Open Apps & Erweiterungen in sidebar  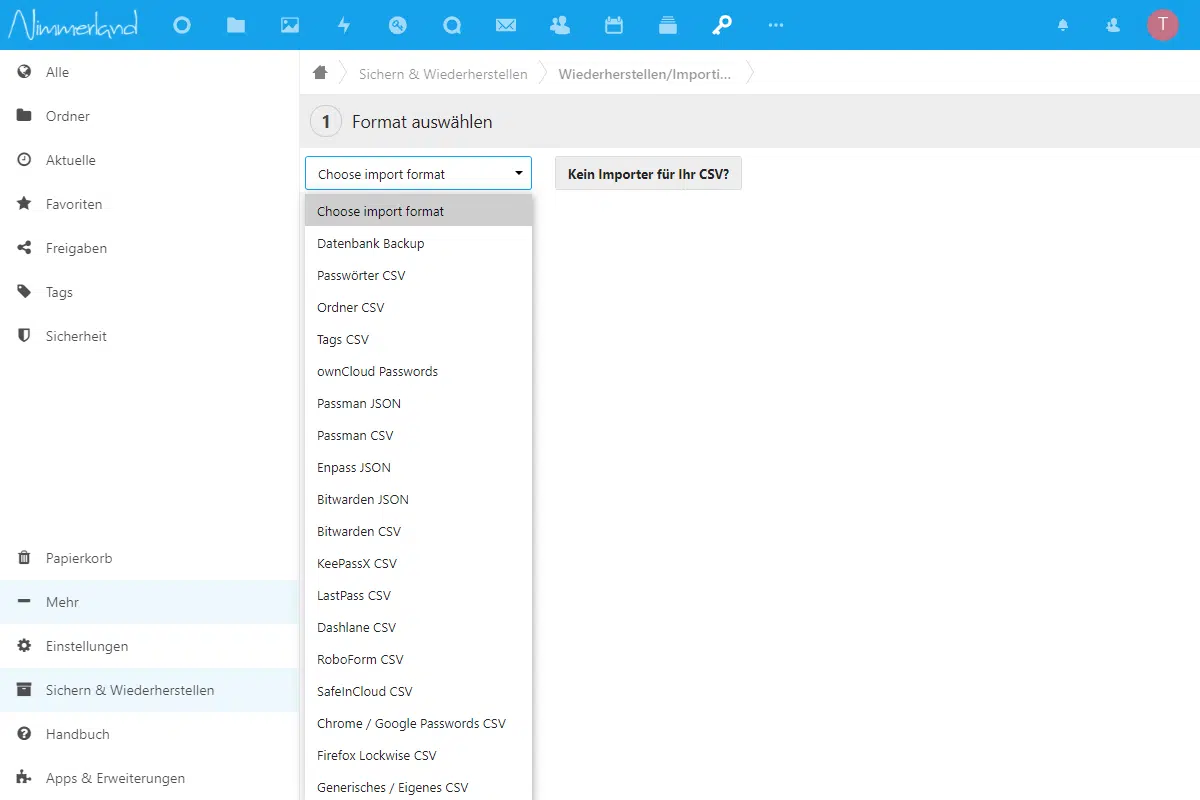click(x=150, y=778)
